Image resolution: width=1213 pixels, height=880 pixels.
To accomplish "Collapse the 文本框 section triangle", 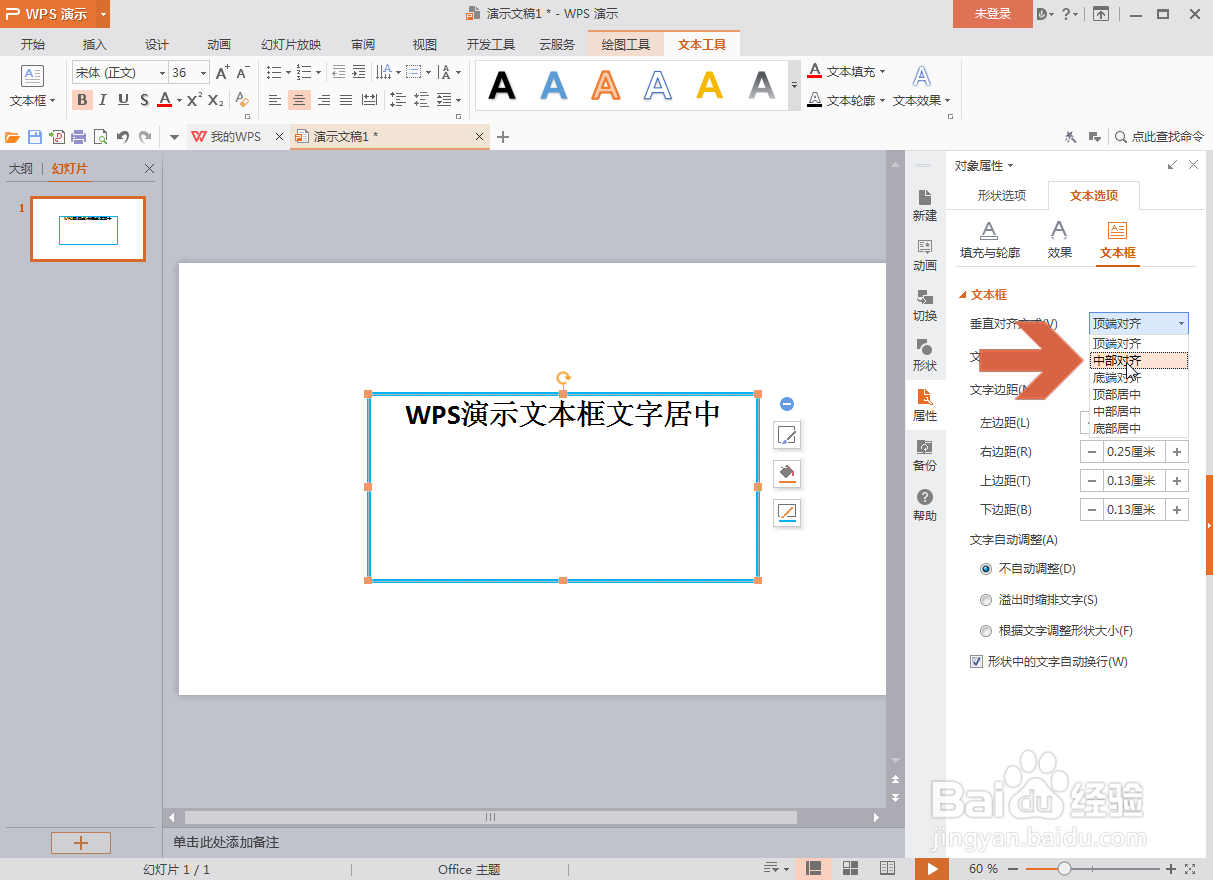I will (963, 295).
